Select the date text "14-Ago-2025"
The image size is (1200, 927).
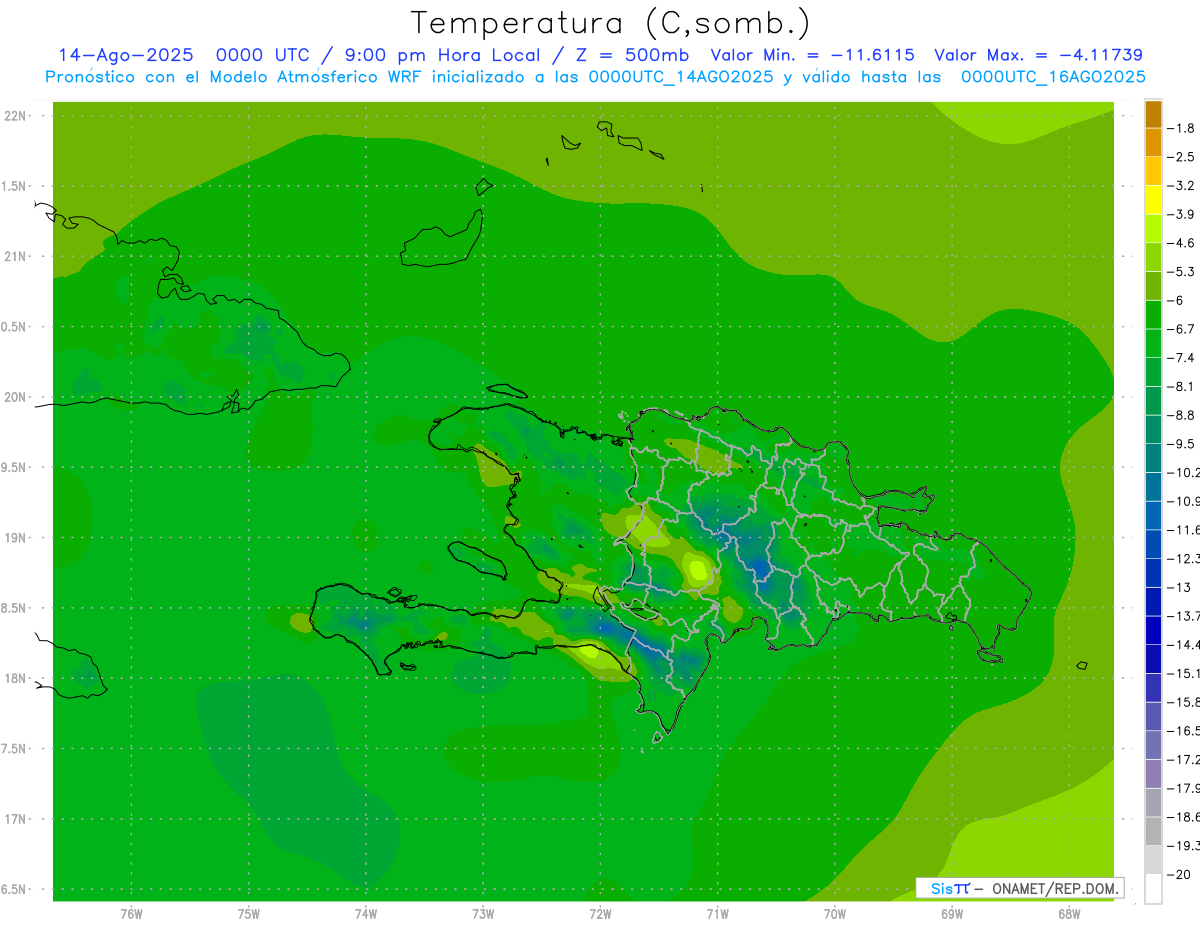click(x=125, y=55)
